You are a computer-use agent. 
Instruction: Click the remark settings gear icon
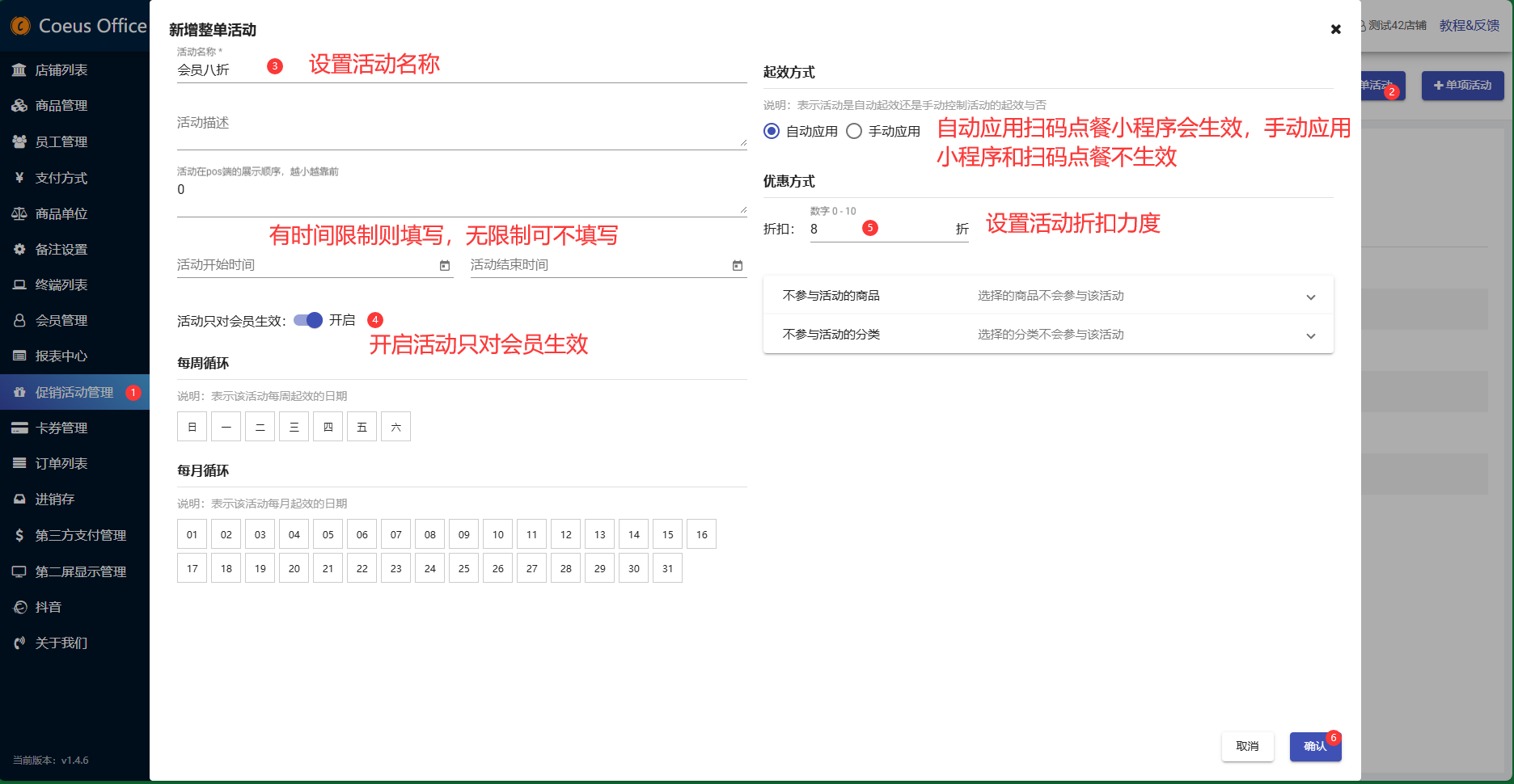pos(19,250)
